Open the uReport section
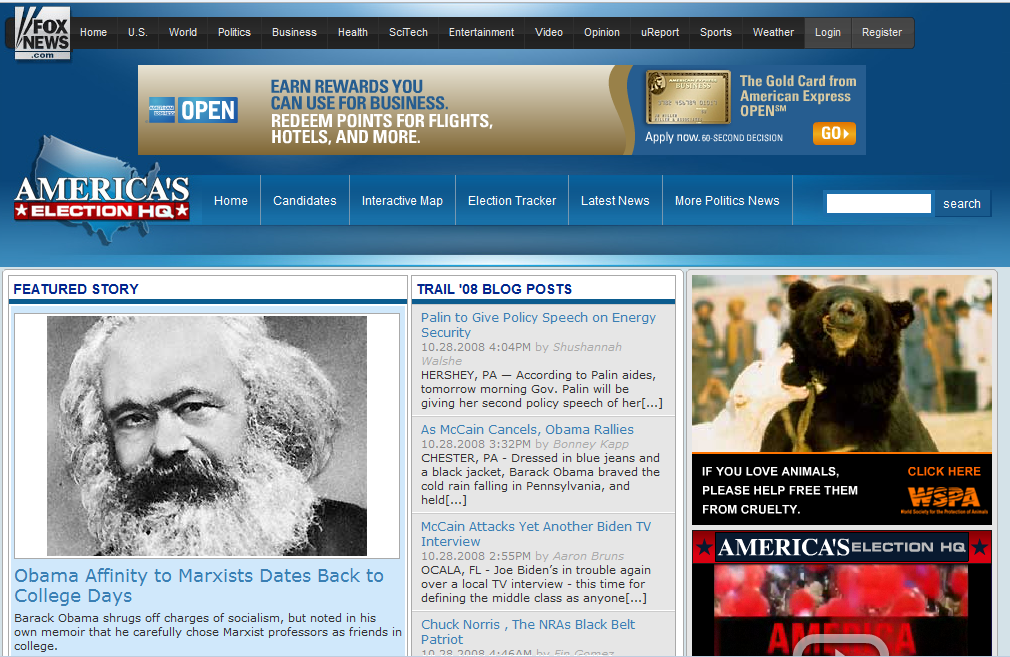 [660, 32]
